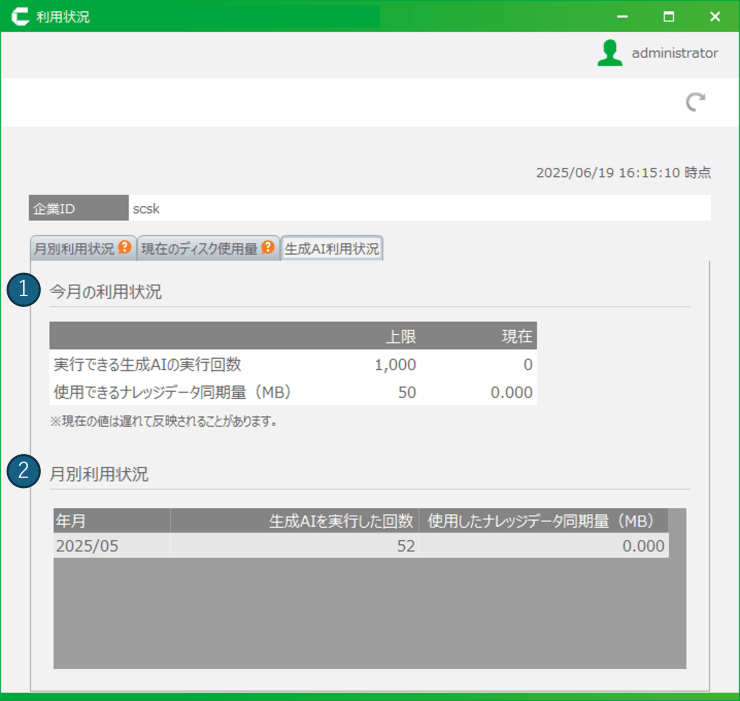Click the administrator username label
This screenshot has height=701, width=740.
674,54
